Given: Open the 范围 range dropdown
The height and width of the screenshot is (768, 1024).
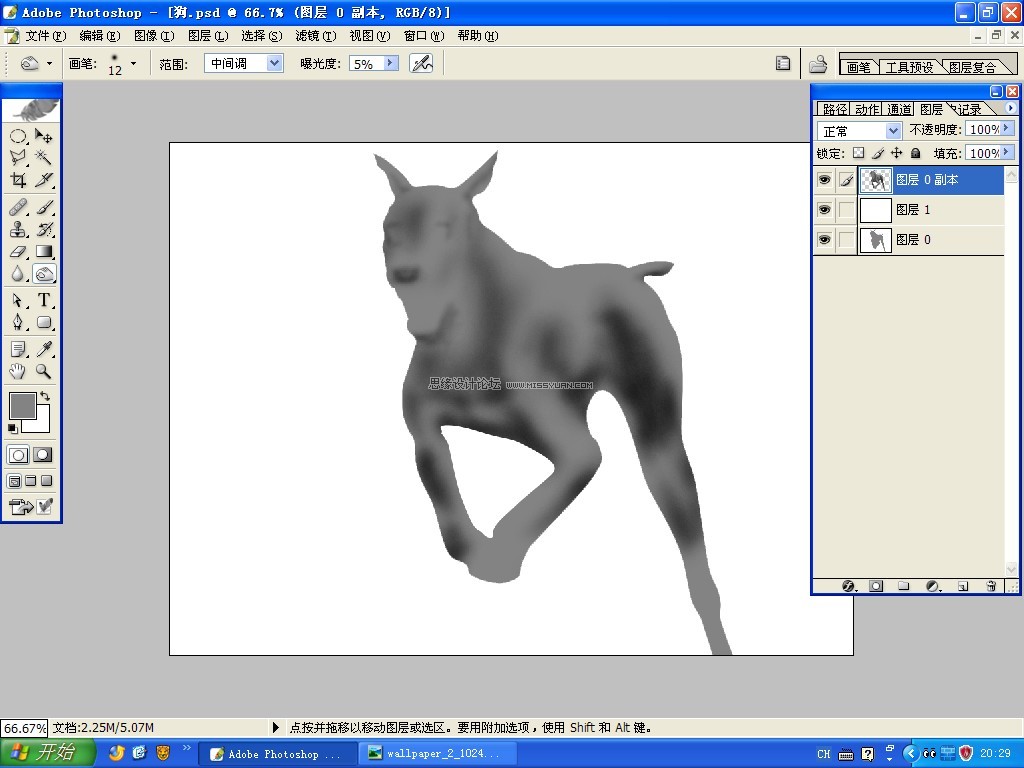Looking at the screenshot, I should [275, 63].
